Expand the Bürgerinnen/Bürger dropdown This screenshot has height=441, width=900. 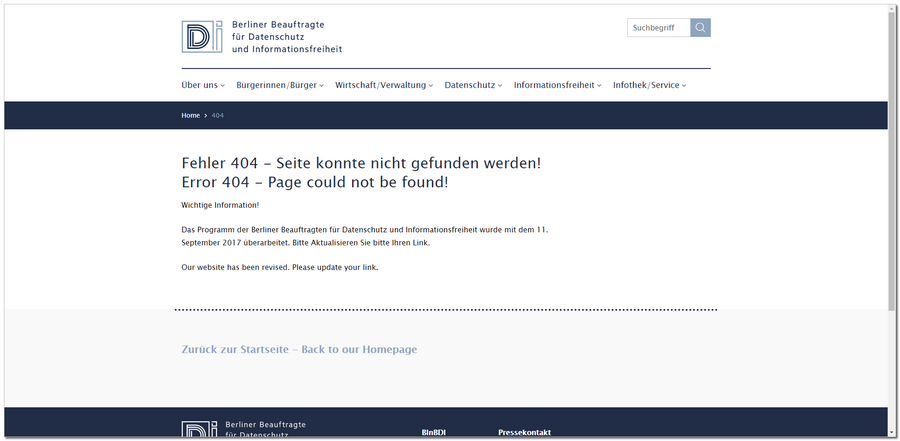pos(280,85)
